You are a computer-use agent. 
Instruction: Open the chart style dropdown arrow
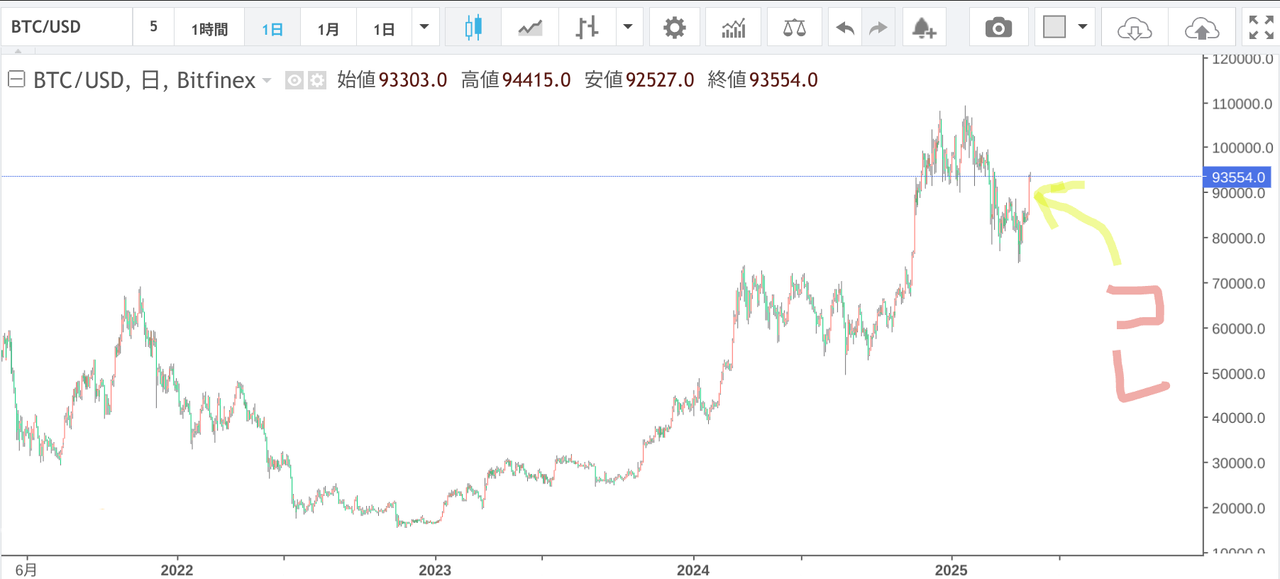[x=628, y=28]
